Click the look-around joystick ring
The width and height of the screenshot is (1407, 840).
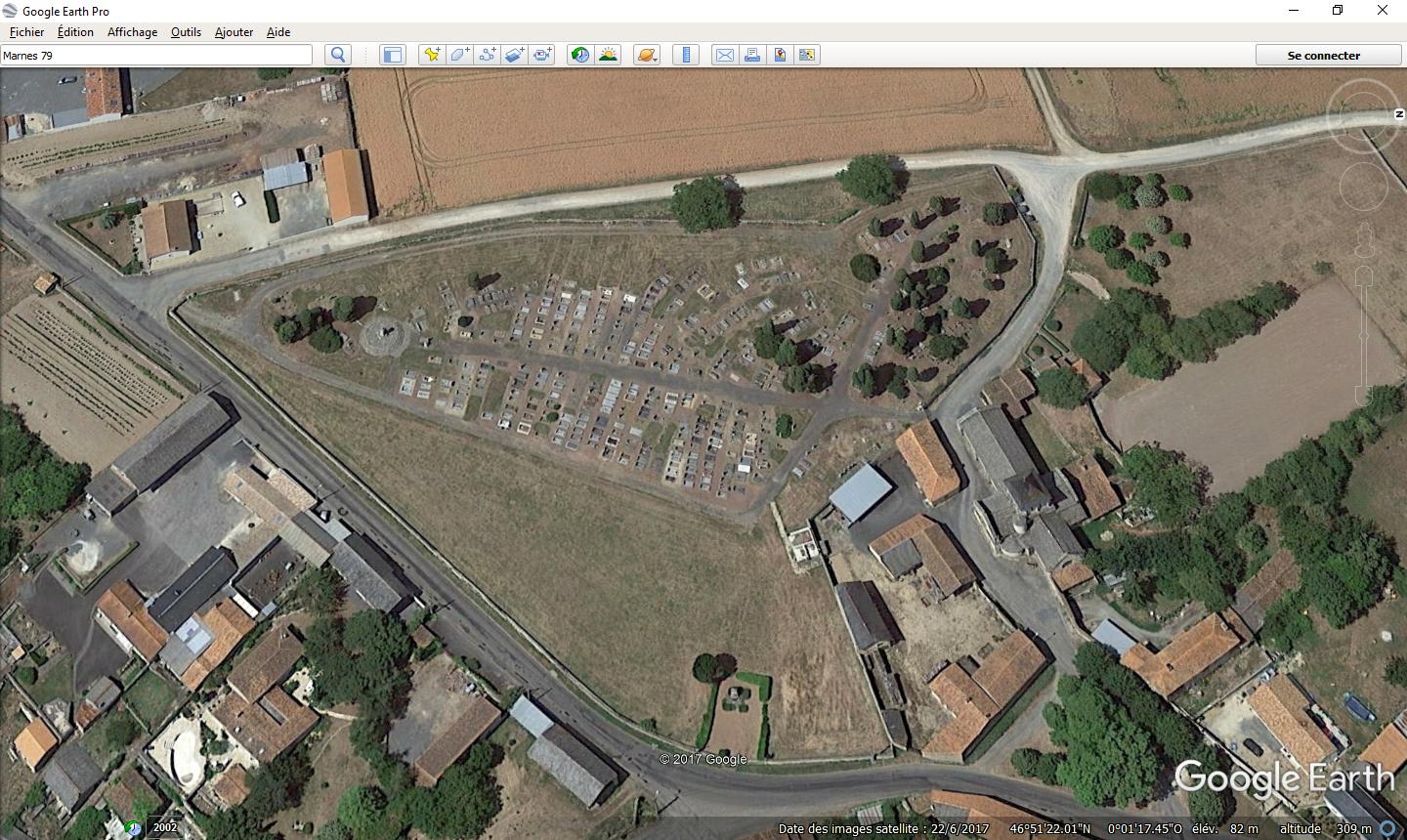(1365, 114)
